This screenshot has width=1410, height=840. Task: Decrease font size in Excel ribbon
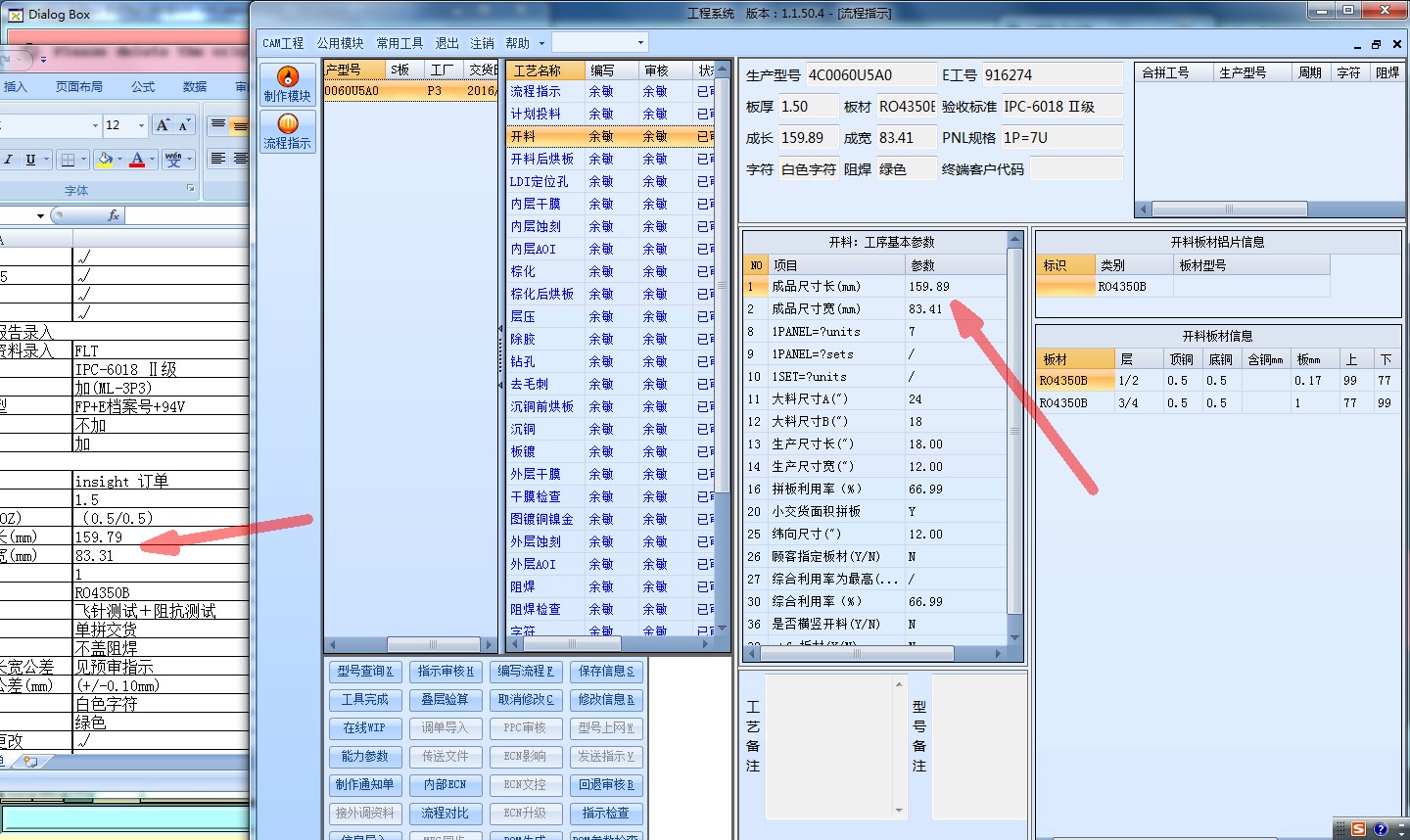[183, 124]
